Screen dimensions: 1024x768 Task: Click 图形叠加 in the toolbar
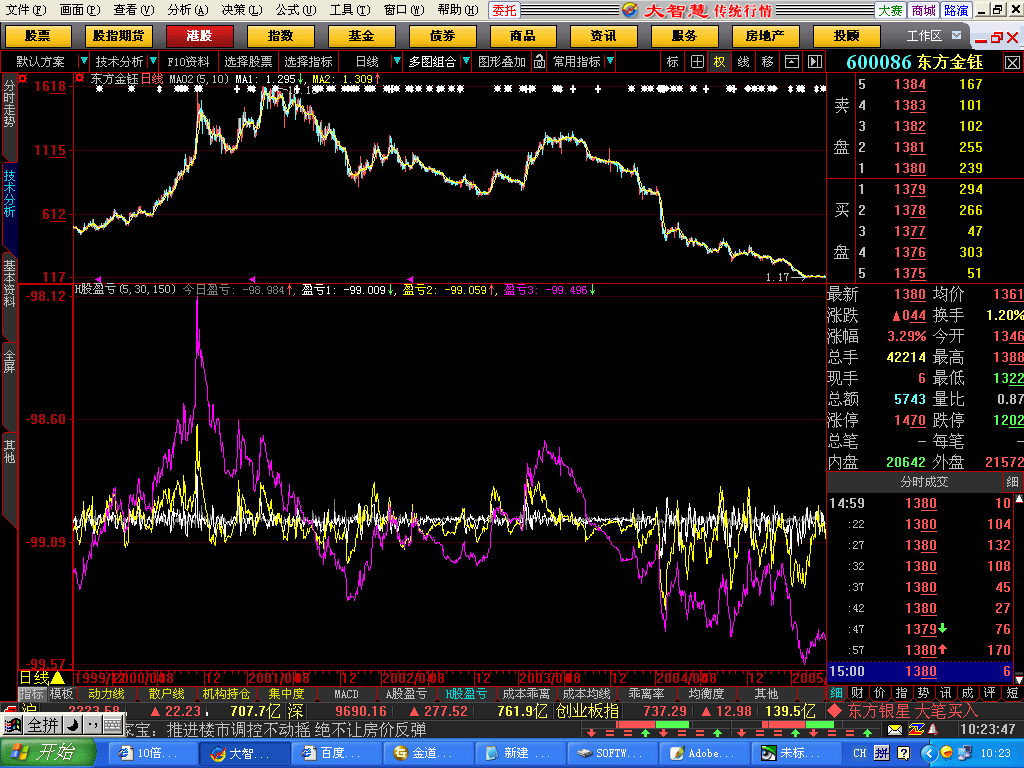502,61
